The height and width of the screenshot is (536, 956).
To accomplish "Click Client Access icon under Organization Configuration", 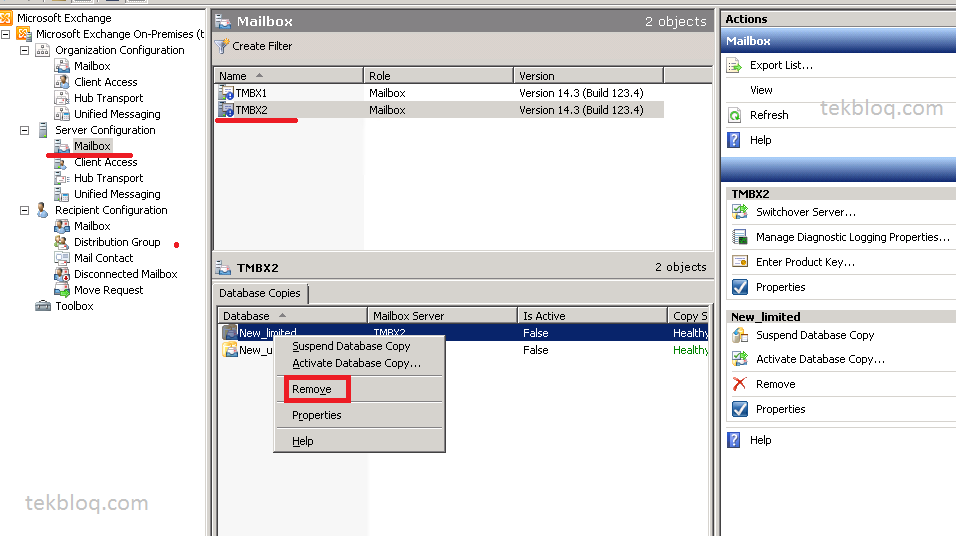I will click(x=62, y=82).
